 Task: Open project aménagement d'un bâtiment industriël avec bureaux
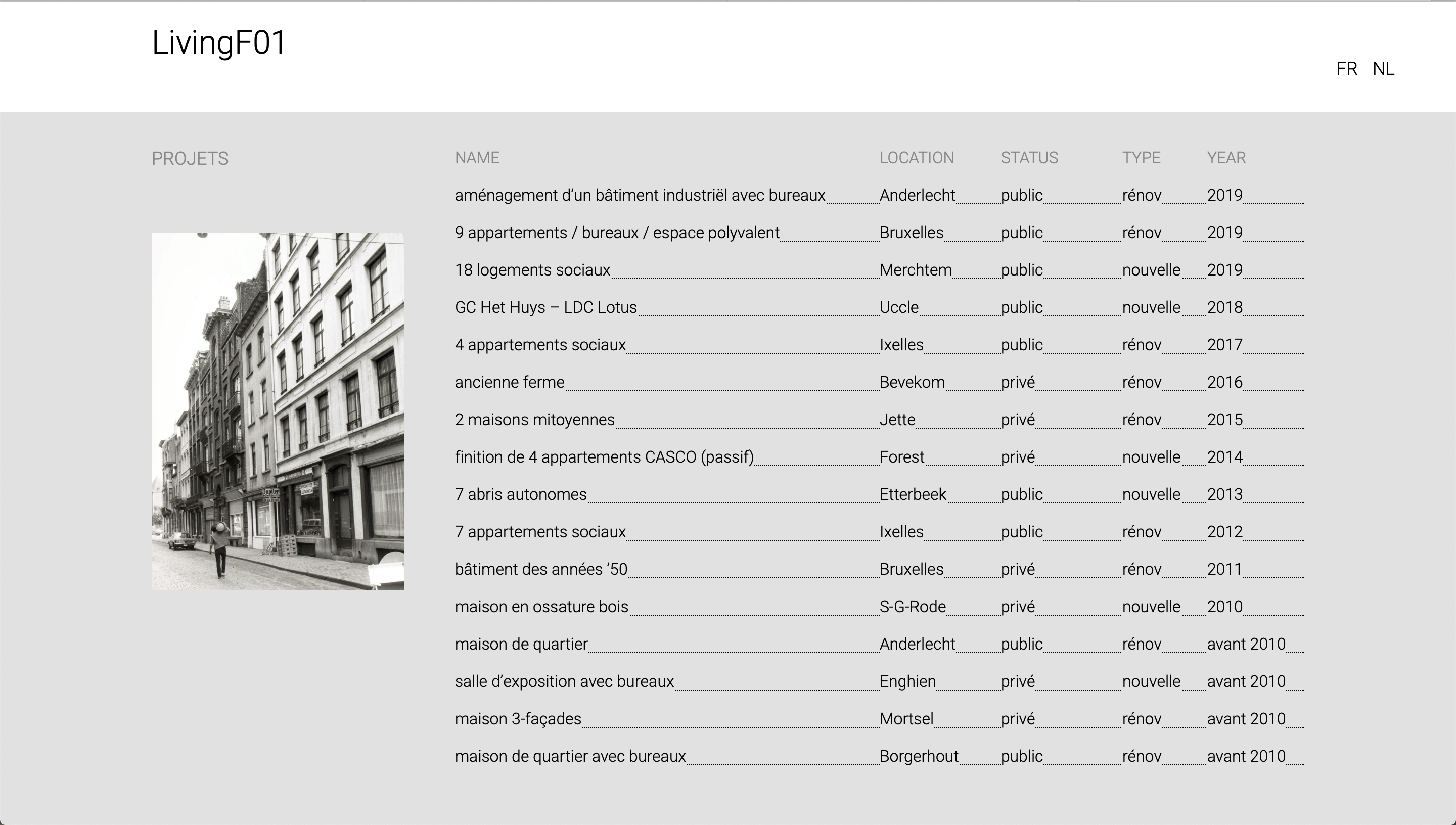pyautogui.click(x=640, y=196)
